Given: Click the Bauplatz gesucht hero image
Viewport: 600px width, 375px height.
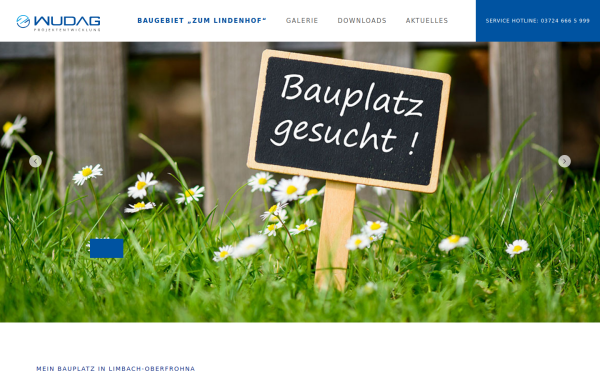Looking at the screenshot, I should pyautogui.click(x=300, y=182).
